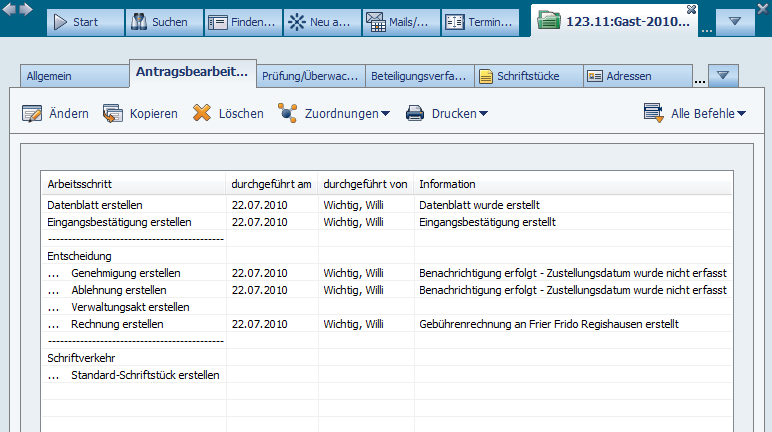Click the red X Löschen icon
This screenshot has height=432, width=772.
pyautogui.click(x=202, y=114)
